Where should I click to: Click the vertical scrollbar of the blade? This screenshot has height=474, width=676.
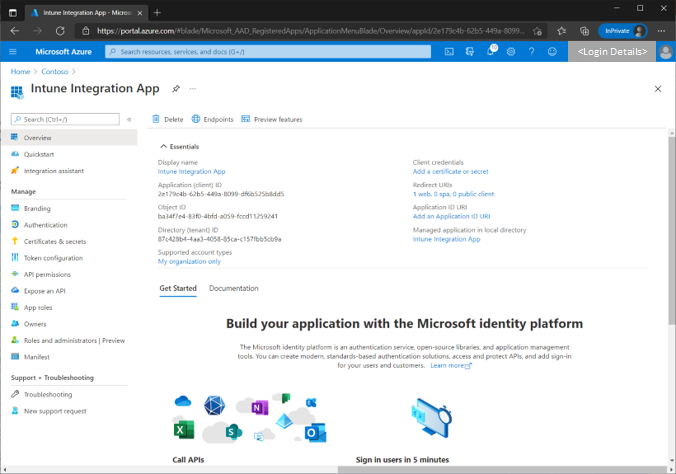click(671, 229)
